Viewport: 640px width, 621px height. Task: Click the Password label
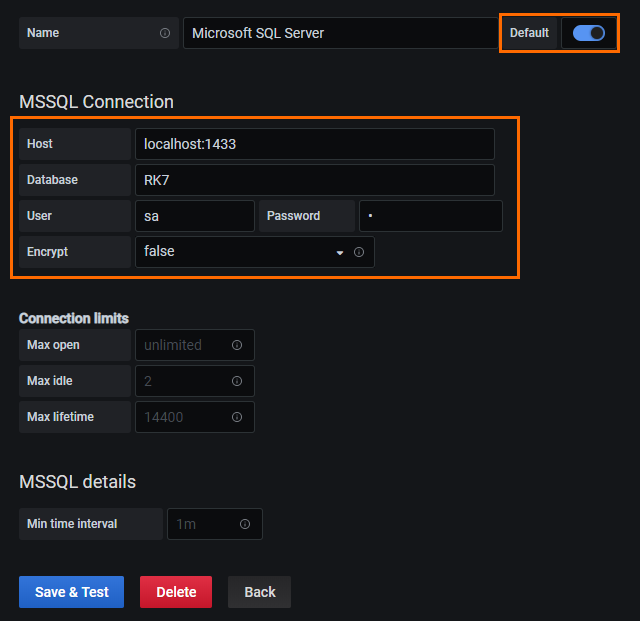click(293, 216)
